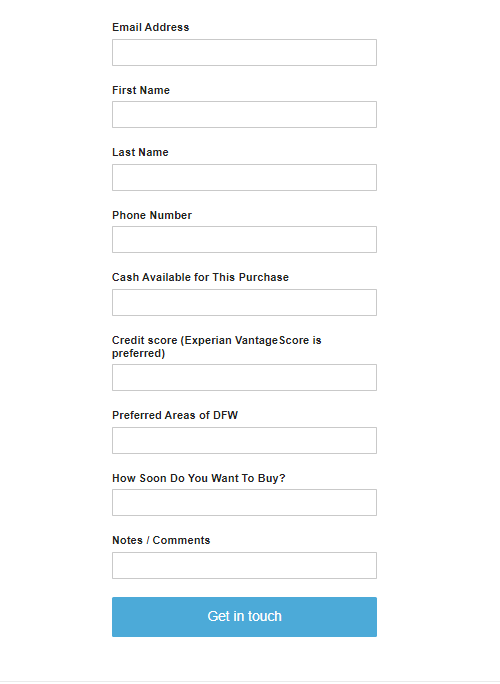Click the 'Email Address' label text
Image resolution: width=500 pixels, height=684 pixels.
coord(151,27)
